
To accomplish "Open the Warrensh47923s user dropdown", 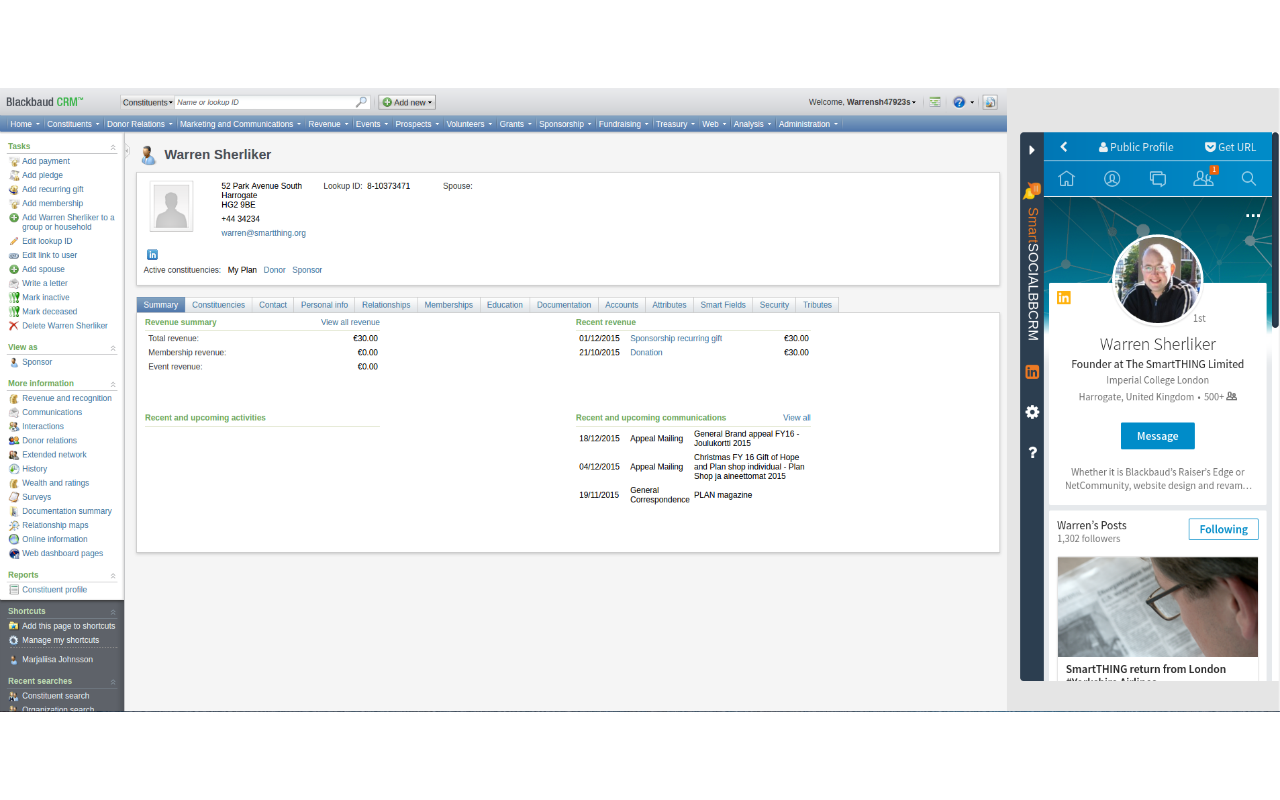I will pyautogui.click(x=881, y=102).
